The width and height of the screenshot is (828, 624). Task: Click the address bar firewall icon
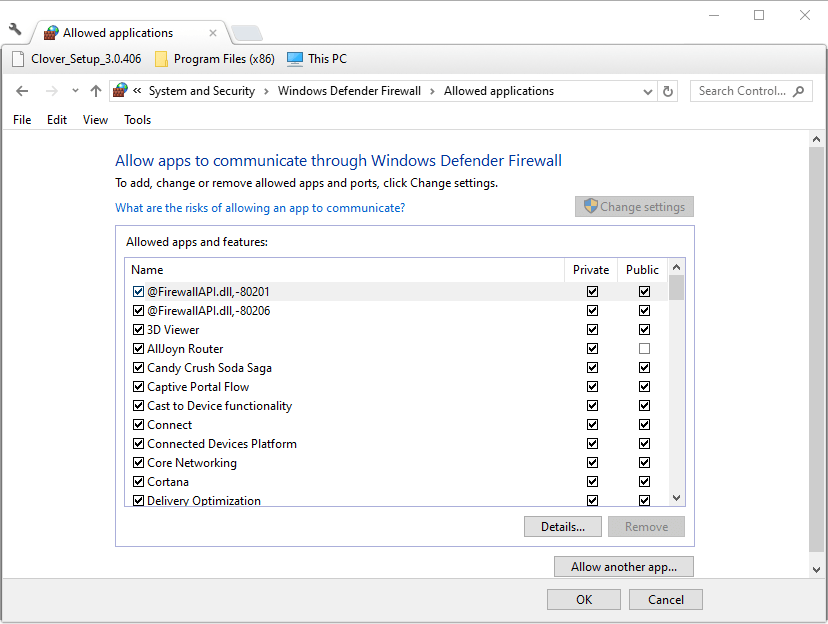(120, 90)
